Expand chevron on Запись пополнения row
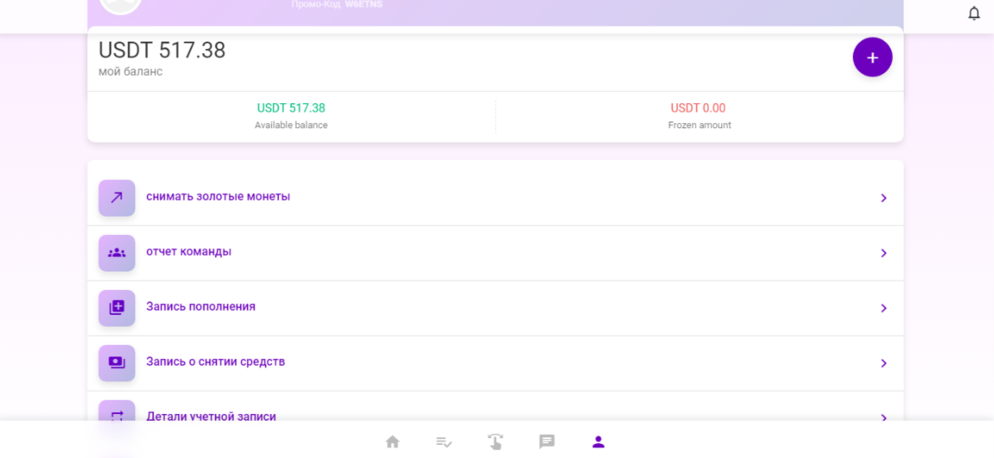 point(884,308)
